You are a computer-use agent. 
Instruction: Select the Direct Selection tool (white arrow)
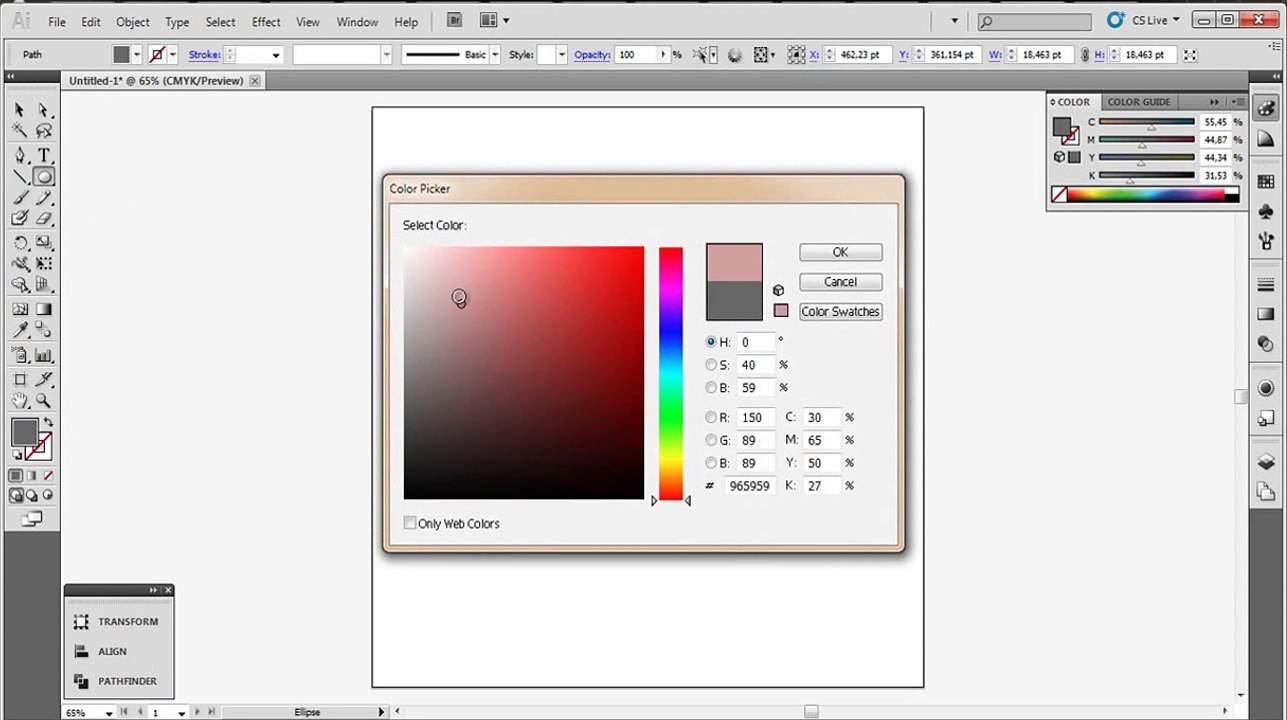tap(44, 109)
